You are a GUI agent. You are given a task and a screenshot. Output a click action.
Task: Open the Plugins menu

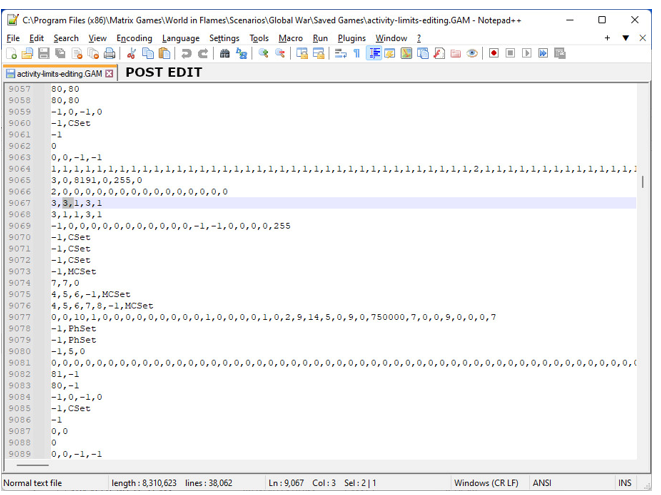(x=352, y=38)
